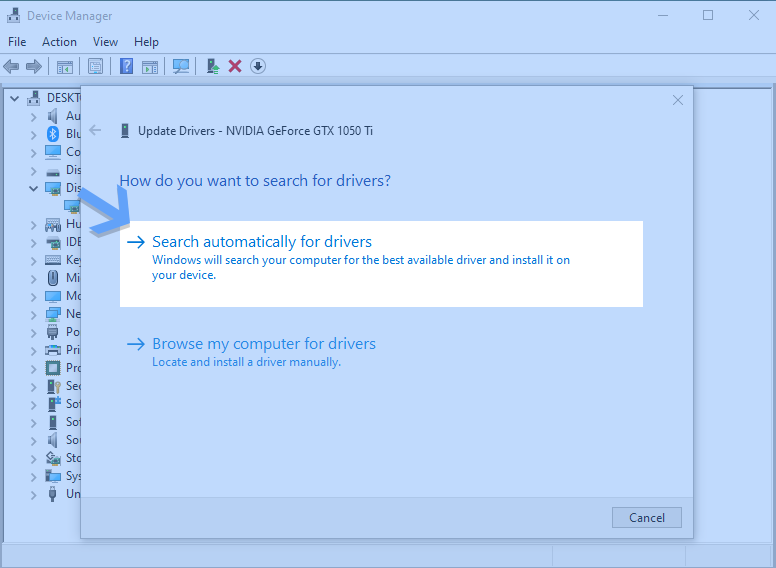This screenshot has width=776, height=568.
Task: Expand the Bluetooth category chevron
Action: (x=33, y=134)
